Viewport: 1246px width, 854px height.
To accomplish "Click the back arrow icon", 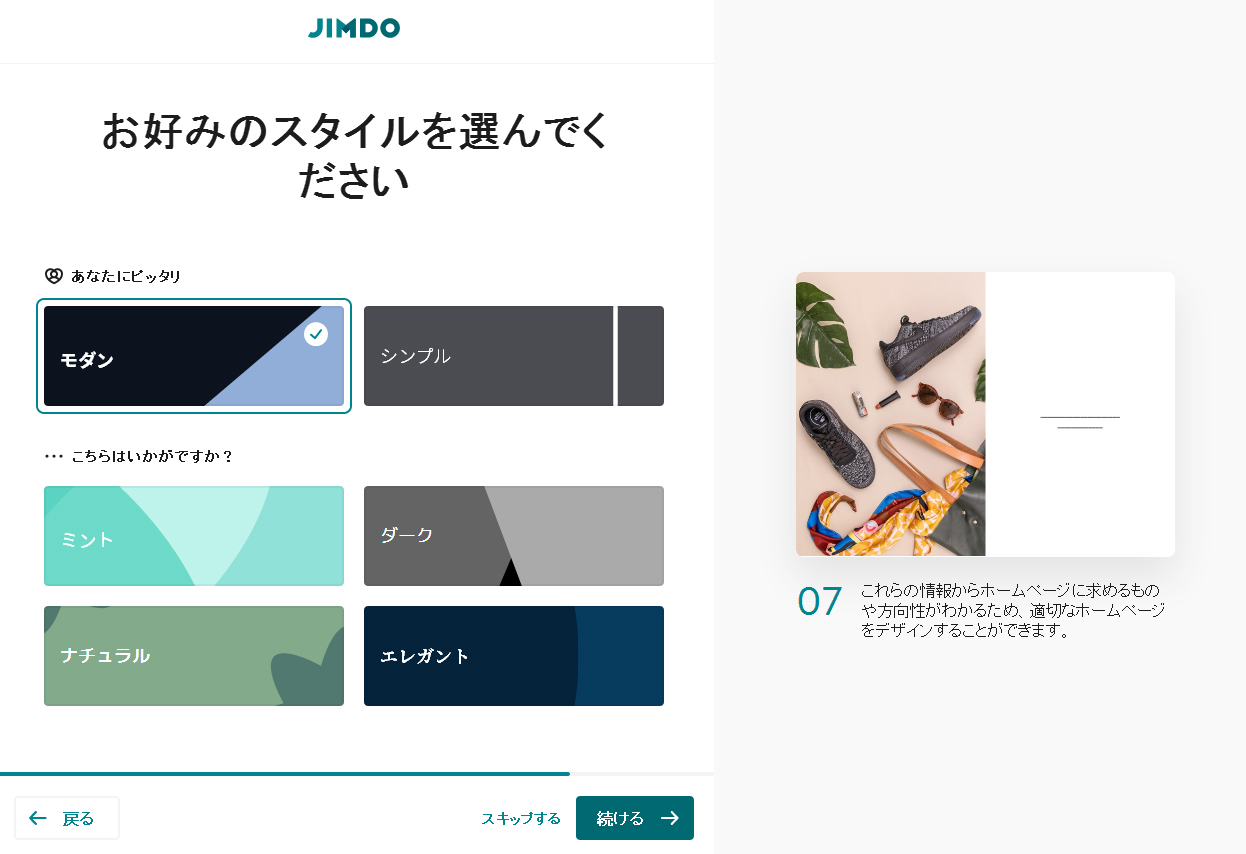I will [x=38, y=818].
